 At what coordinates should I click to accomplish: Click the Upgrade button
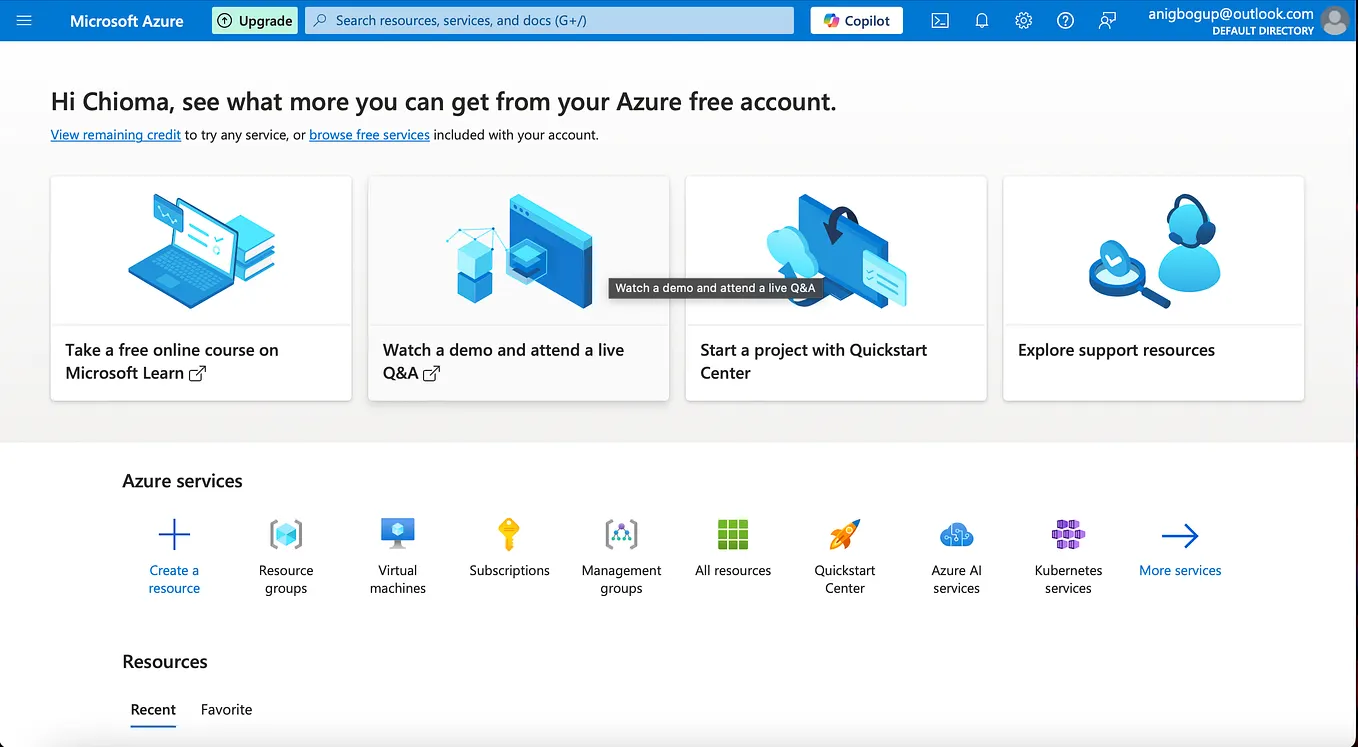coord(254,20)
